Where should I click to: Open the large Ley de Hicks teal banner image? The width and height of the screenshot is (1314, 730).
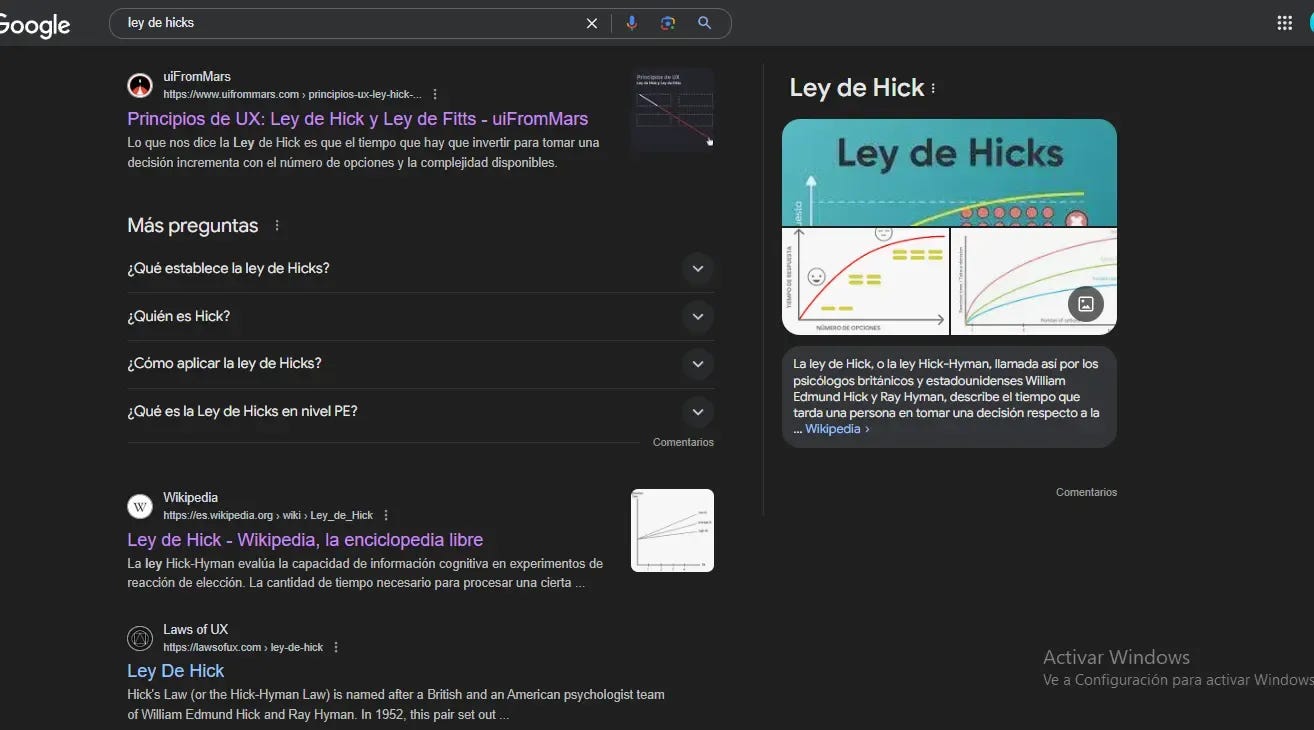pos(949,172)
